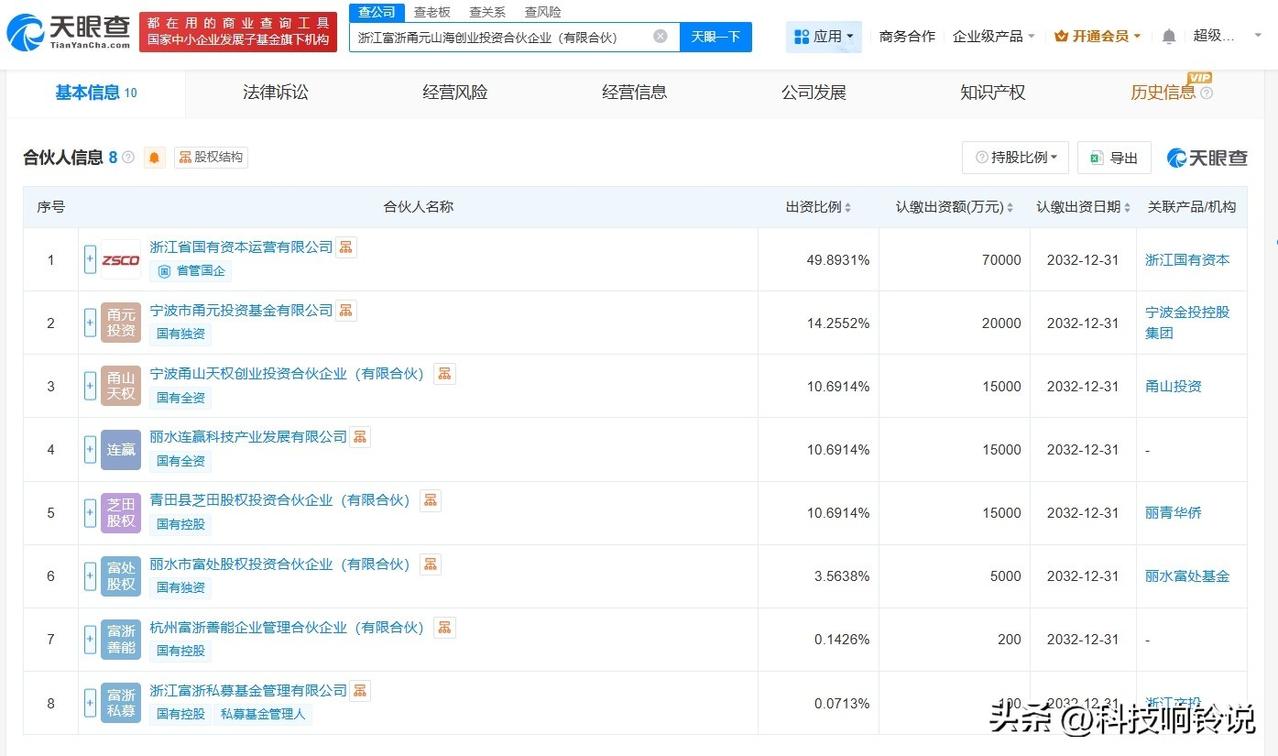Expand row 1 浙江省国有资本运营有限公司
The width and height of the screenshot is (1278, 756).
(x=90, y=260)
